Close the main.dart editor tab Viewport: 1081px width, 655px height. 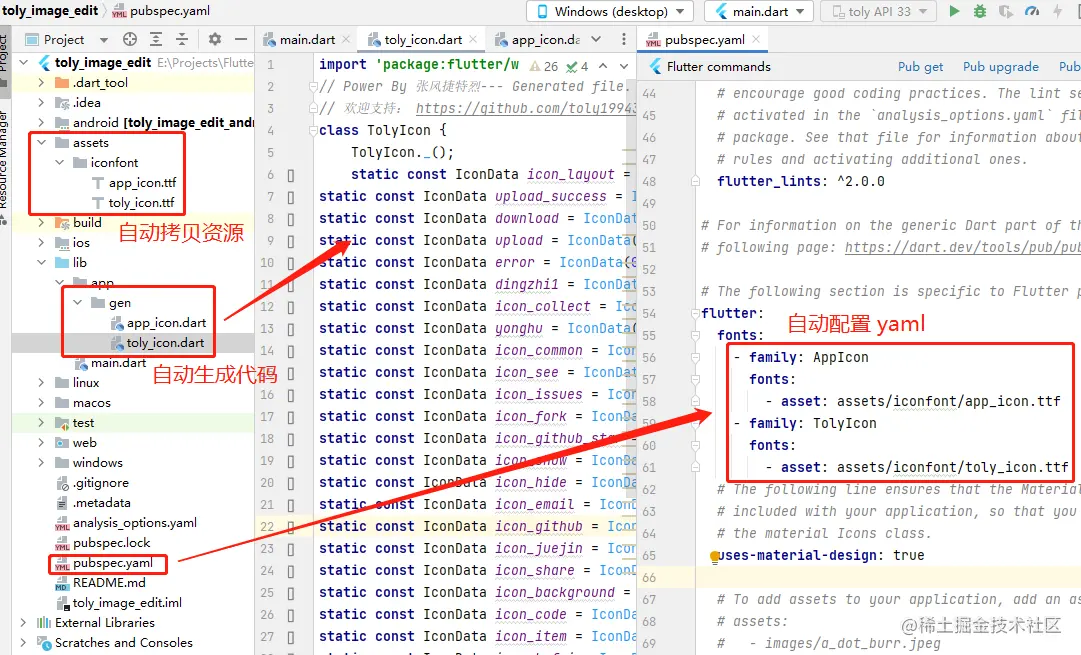[x=346, y=39]
